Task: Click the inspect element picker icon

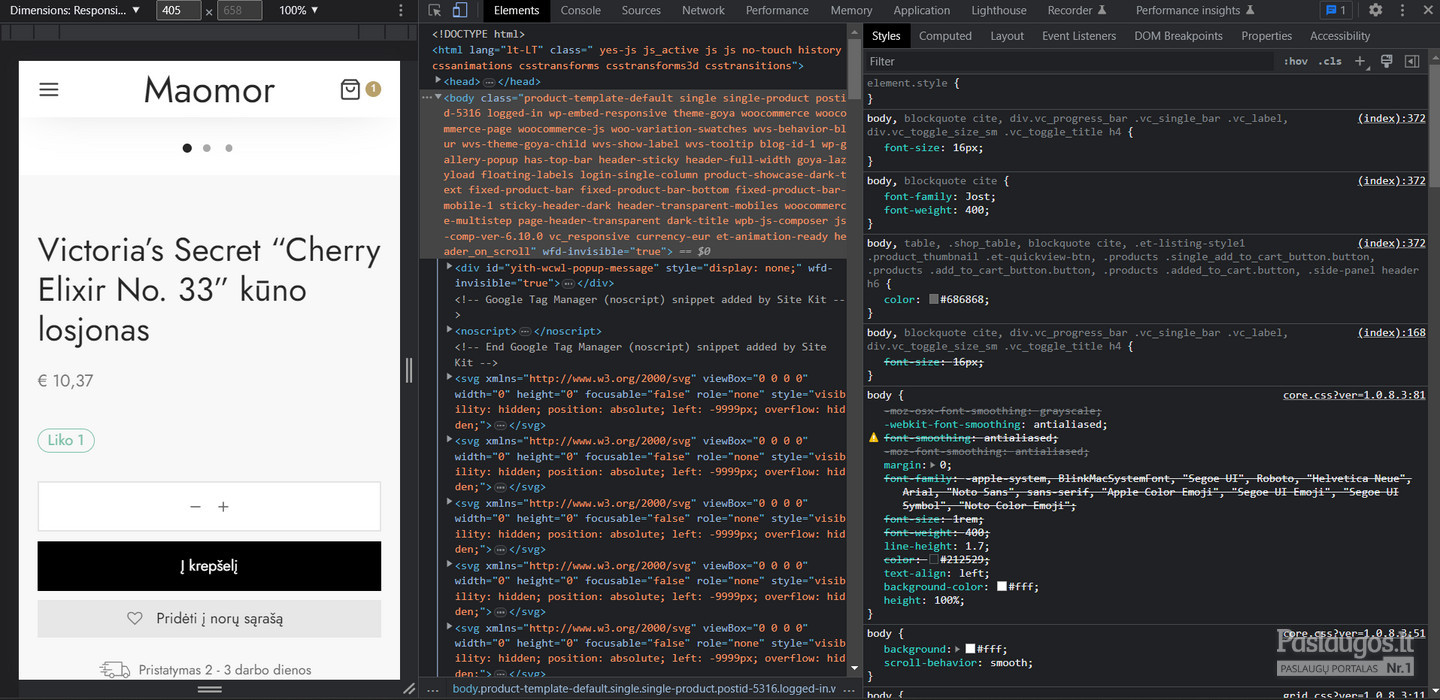Action: tap(435, 10)
